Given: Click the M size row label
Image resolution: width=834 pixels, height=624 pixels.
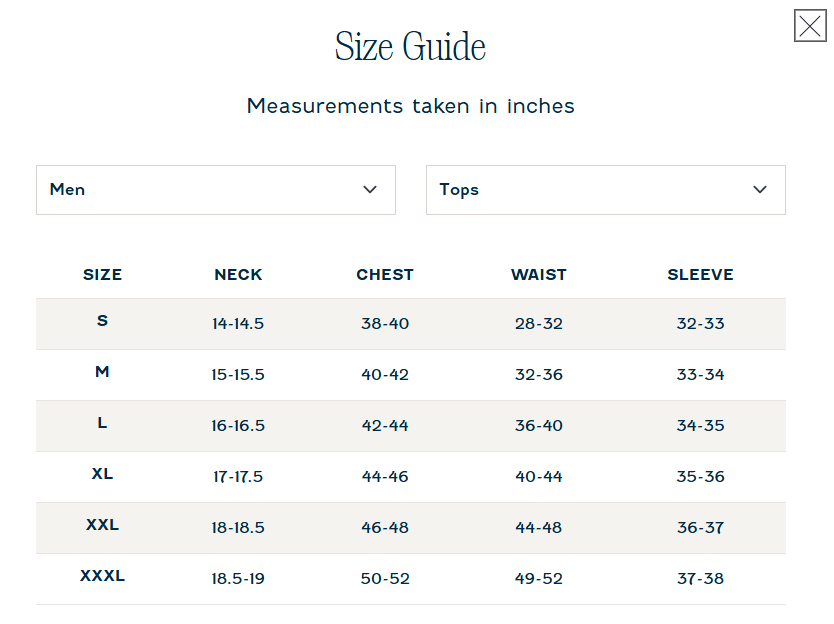Looking at the screenshot, I should tap(103, 372).
